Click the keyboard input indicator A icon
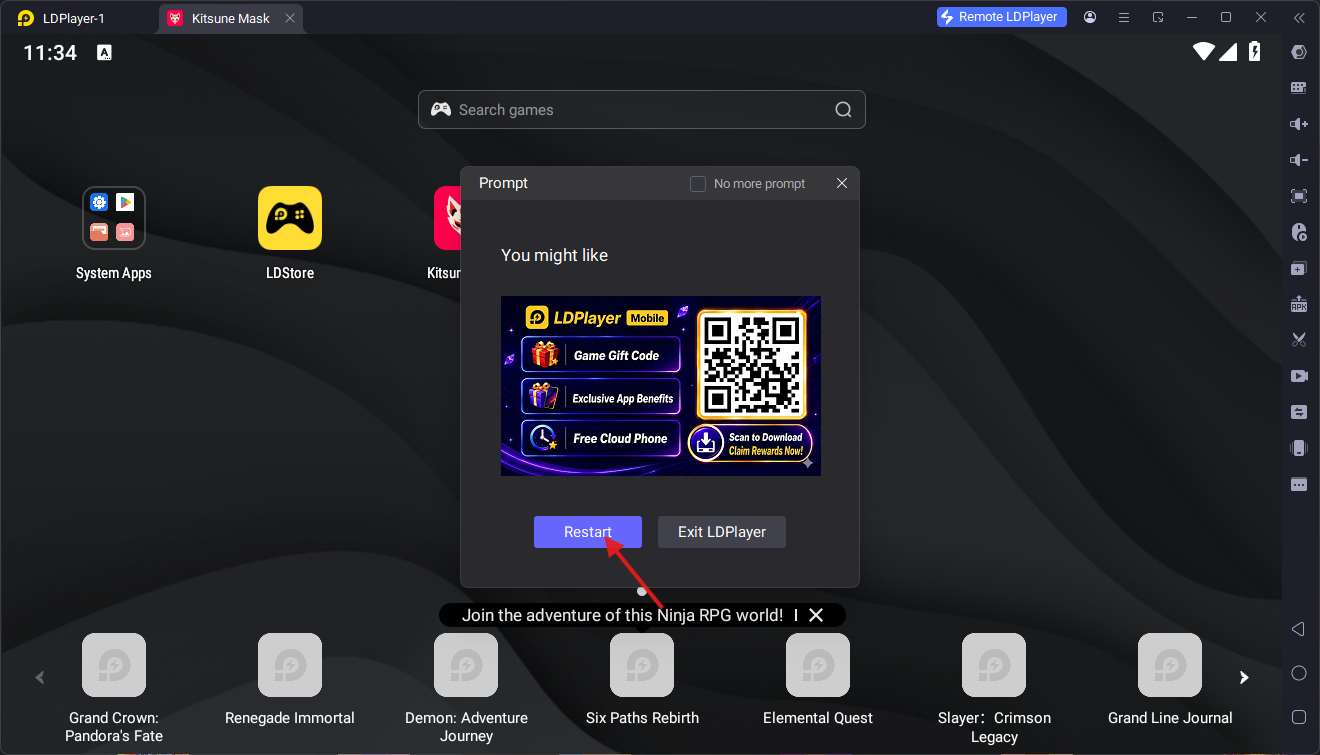The height and width of the screenshot is (755, 1320). 104,53
